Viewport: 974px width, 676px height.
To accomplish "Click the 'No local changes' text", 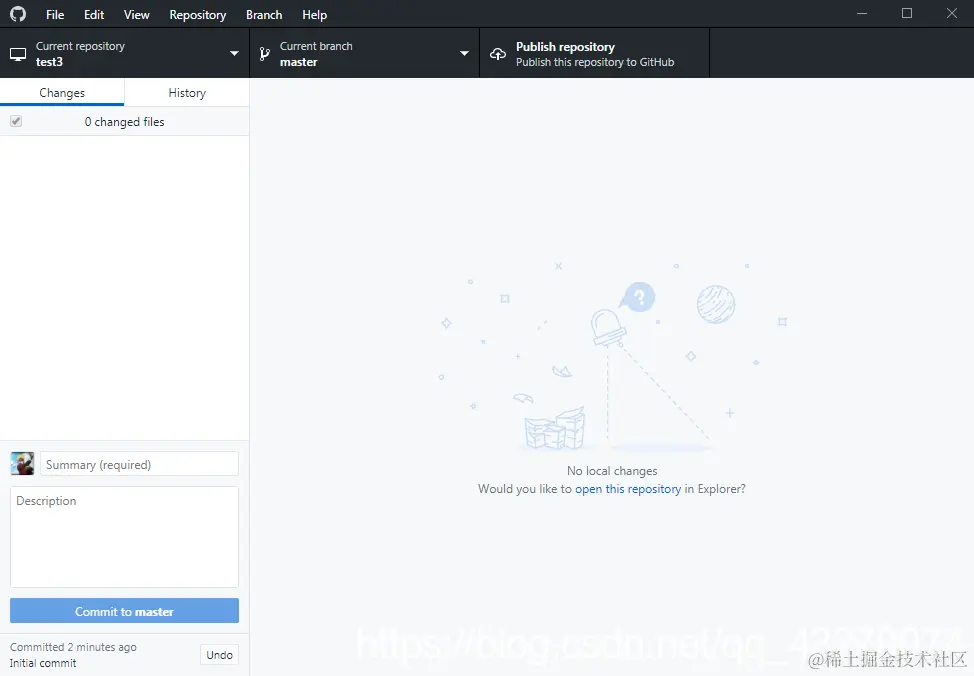I will click(612, 471).
